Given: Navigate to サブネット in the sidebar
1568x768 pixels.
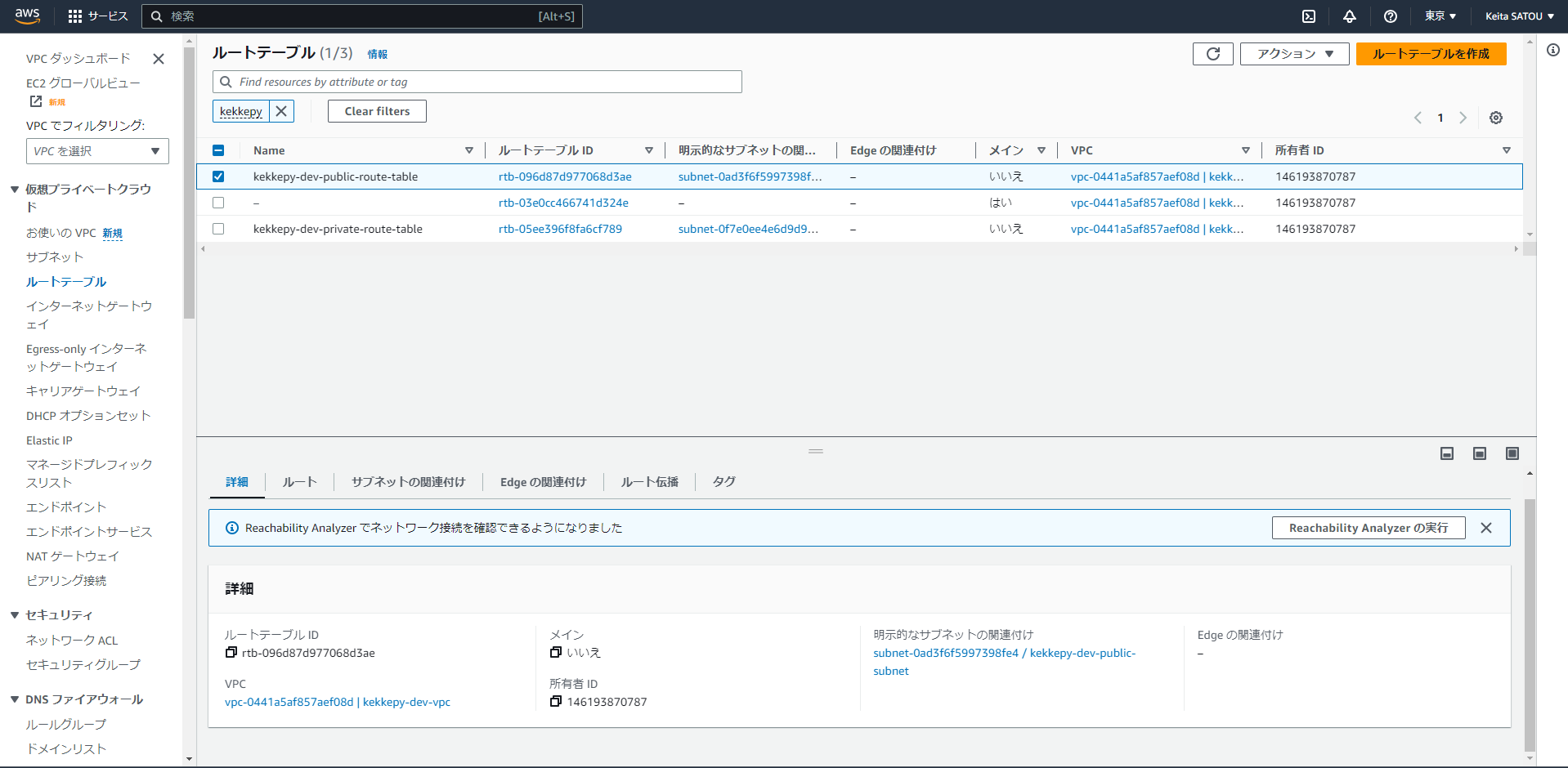Looking at the screenshot, I should pyautogui.click(x=55, y=257).
